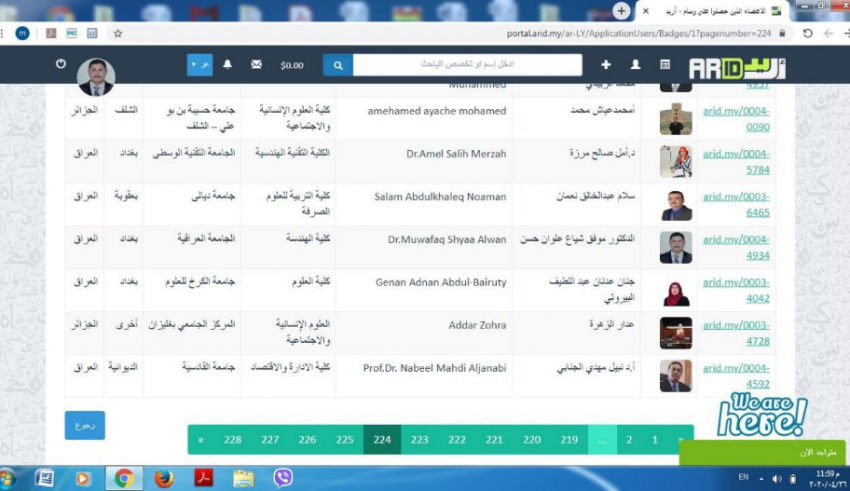Screen dimensions: 850x491
Task: Click the plus icon in navbar
Action: coord(605,65)
